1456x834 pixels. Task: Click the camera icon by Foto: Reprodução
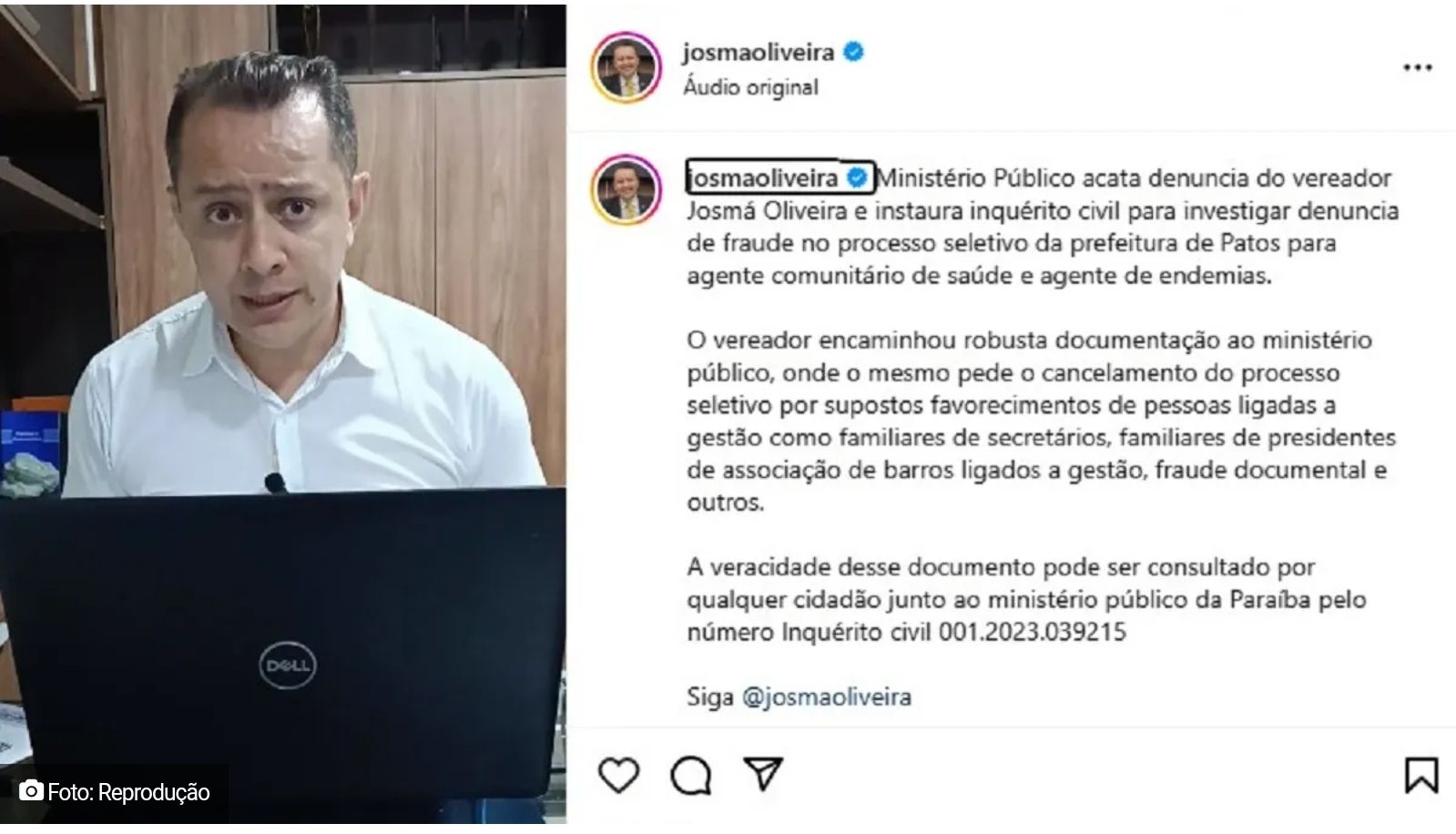(31, 791)
